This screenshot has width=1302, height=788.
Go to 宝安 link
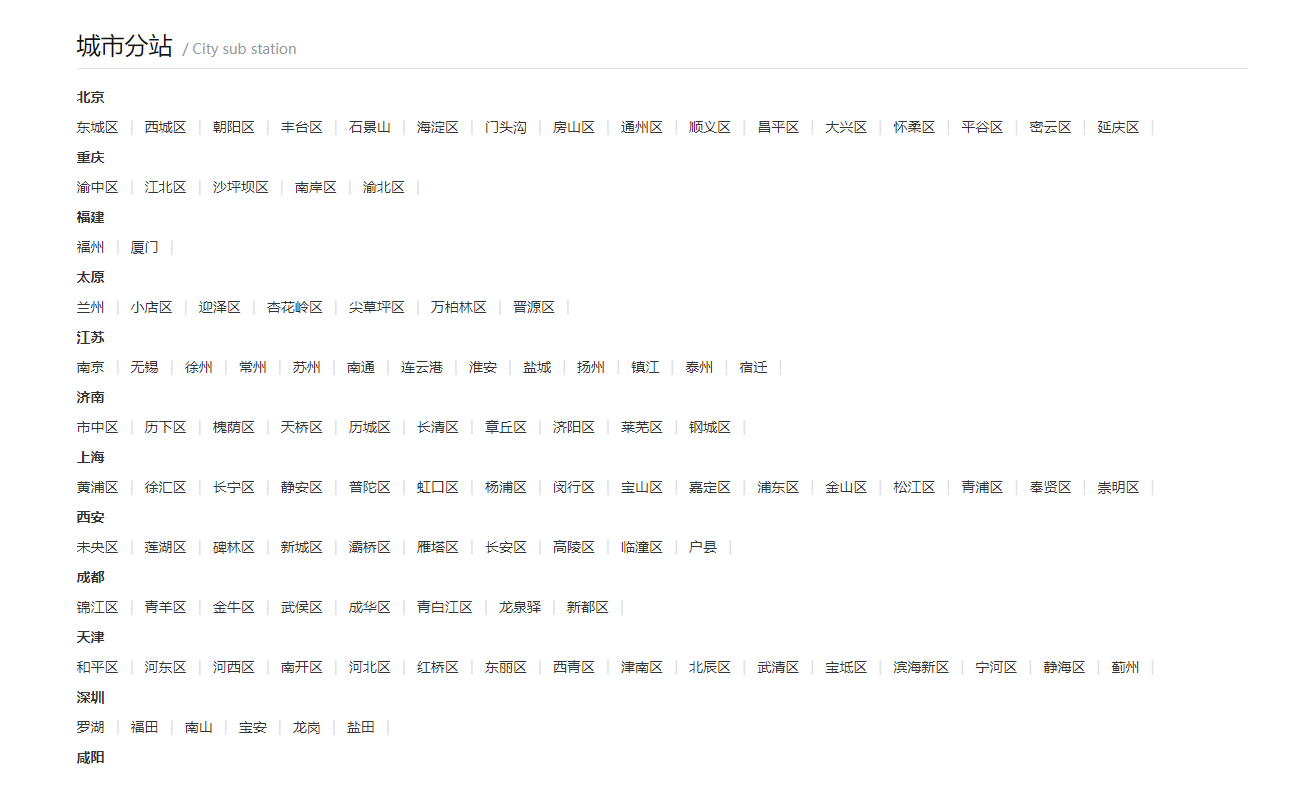tap(252, 727)
